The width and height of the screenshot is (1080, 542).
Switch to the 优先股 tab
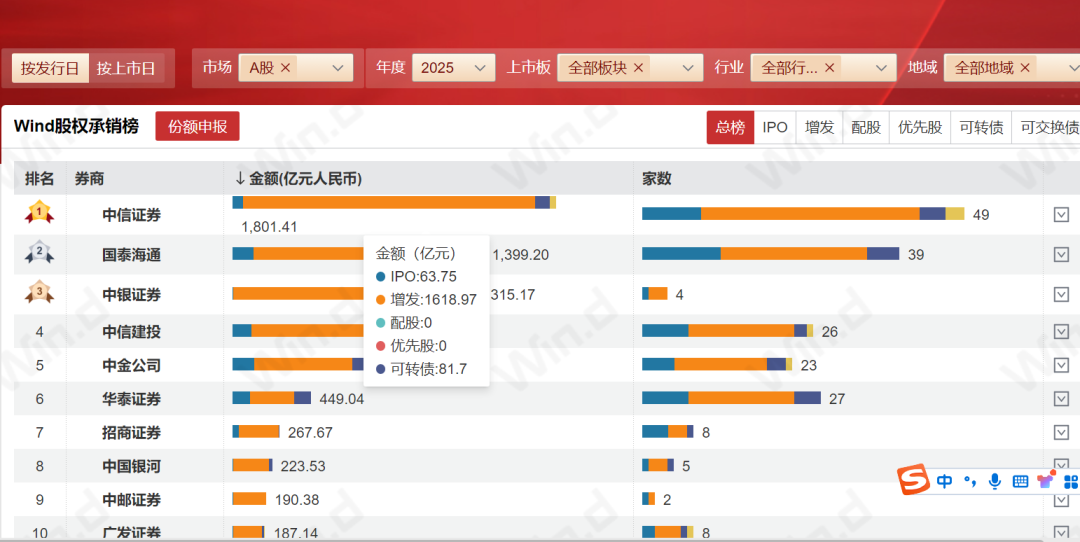[x=920, y=127]
